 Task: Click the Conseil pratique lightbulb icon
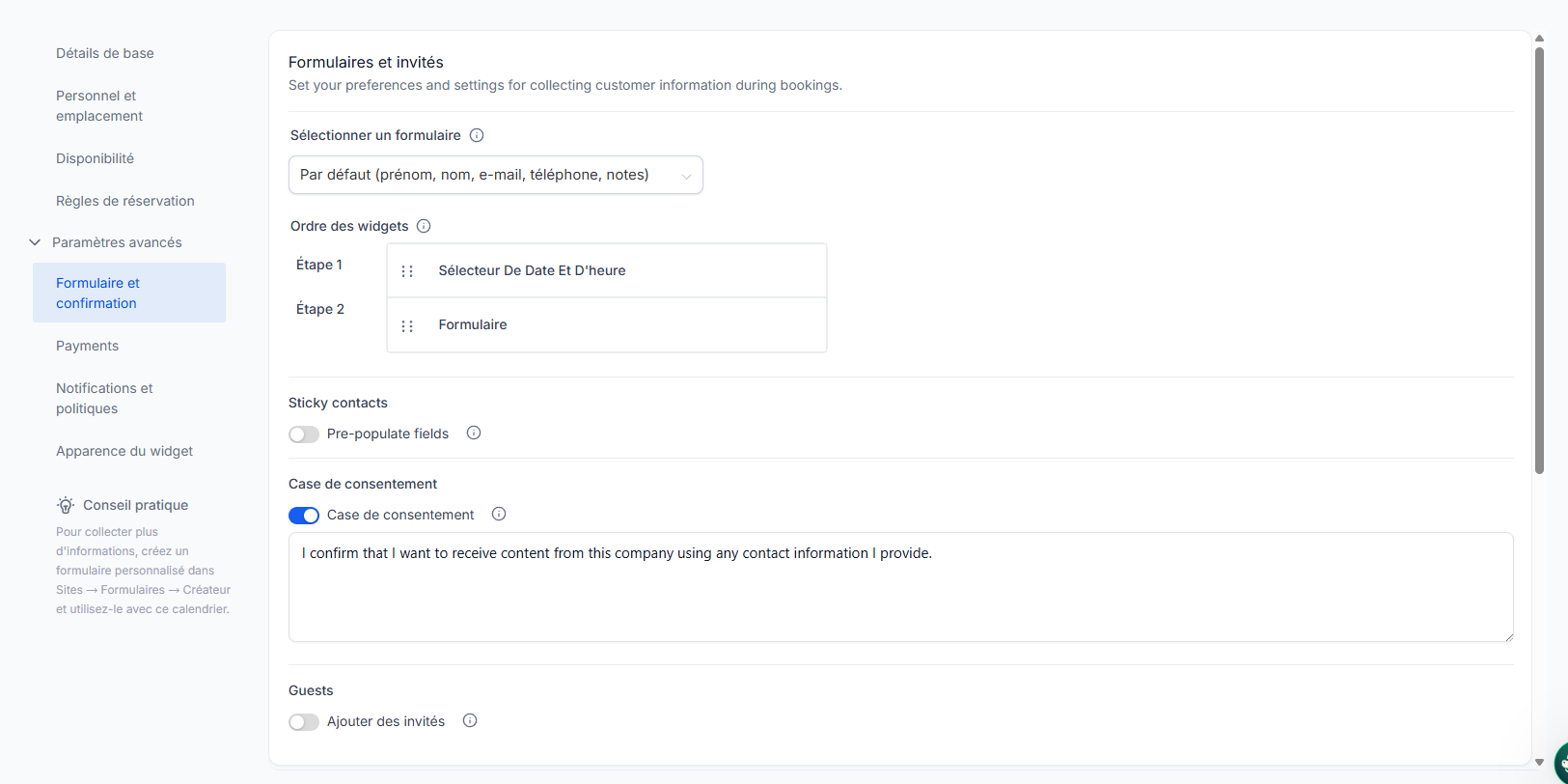click(x=66, y=505)
